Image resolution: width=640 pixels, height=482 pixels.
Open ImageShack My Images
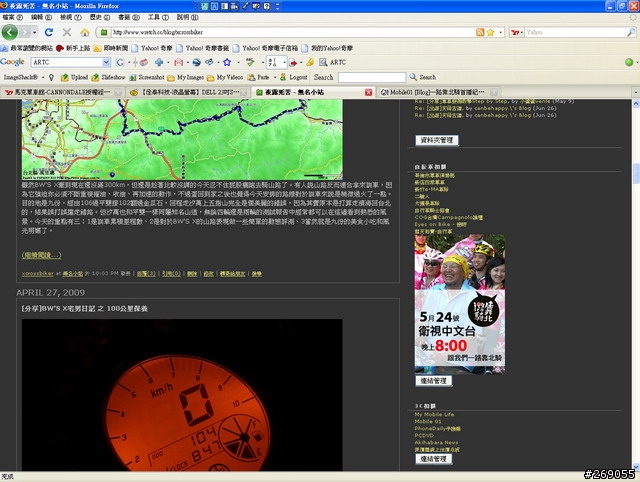click(x=186, y=77)
